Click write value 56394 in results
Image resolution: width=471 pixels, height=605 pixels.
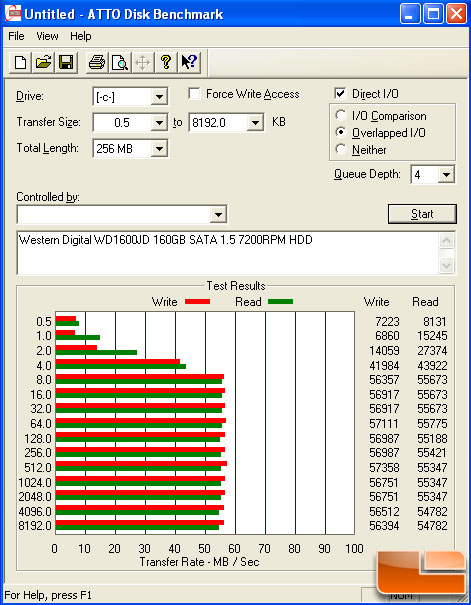tap(385, 526)
